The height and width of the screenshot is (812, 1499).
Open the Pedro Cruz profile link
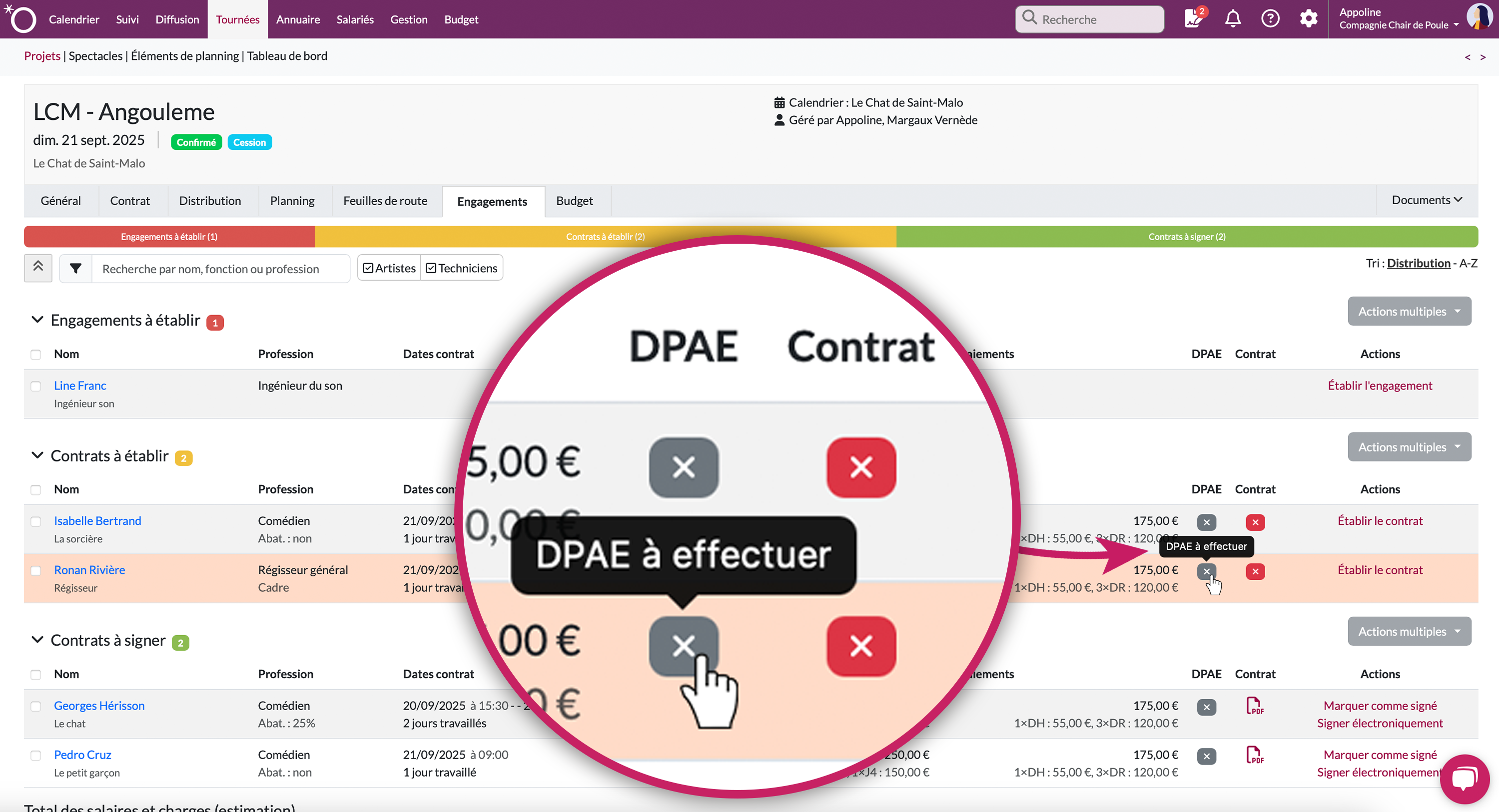click(82, 755)
